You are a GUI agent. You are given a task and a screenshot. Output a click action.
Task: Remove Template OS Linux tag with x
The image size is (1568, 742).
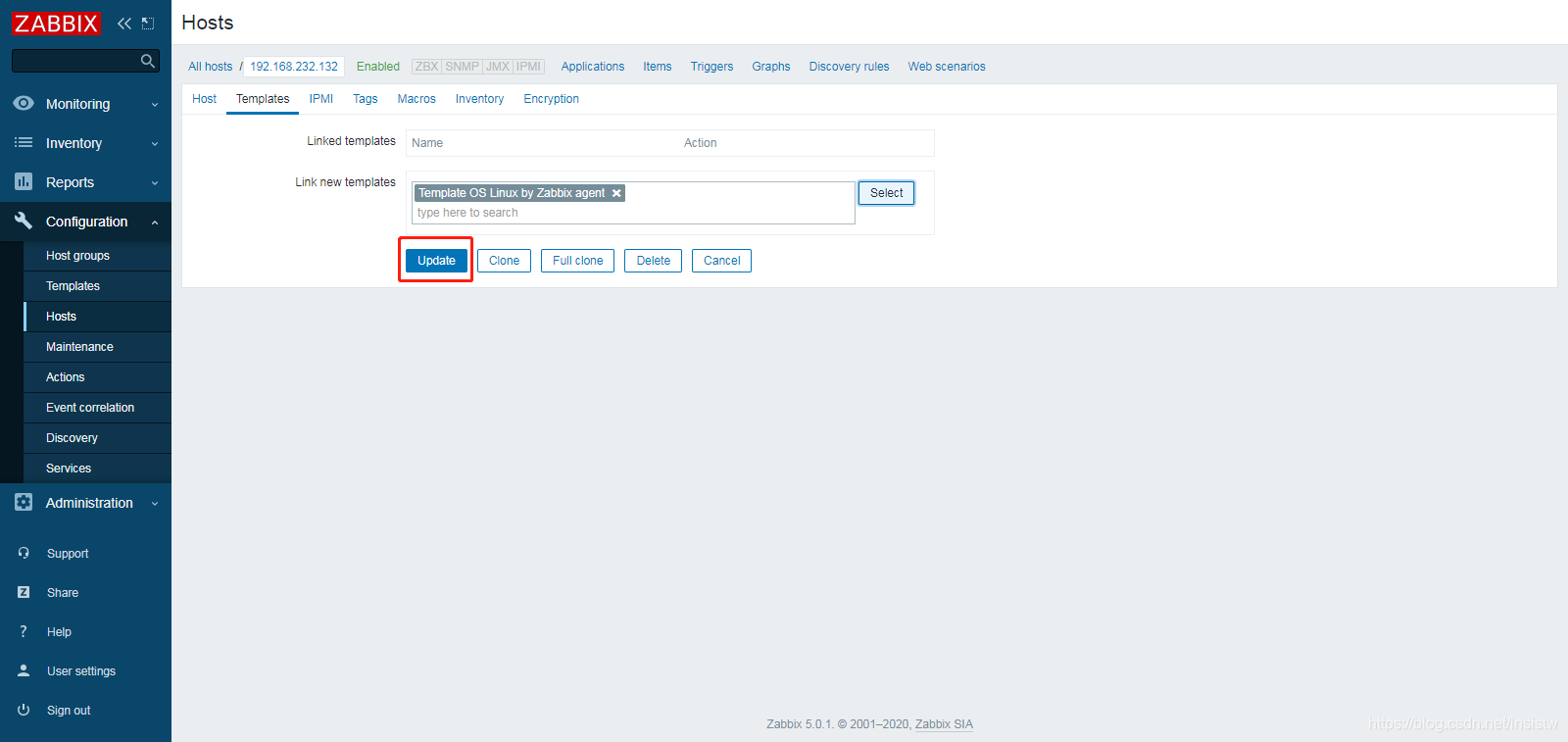tap(616, 193)
